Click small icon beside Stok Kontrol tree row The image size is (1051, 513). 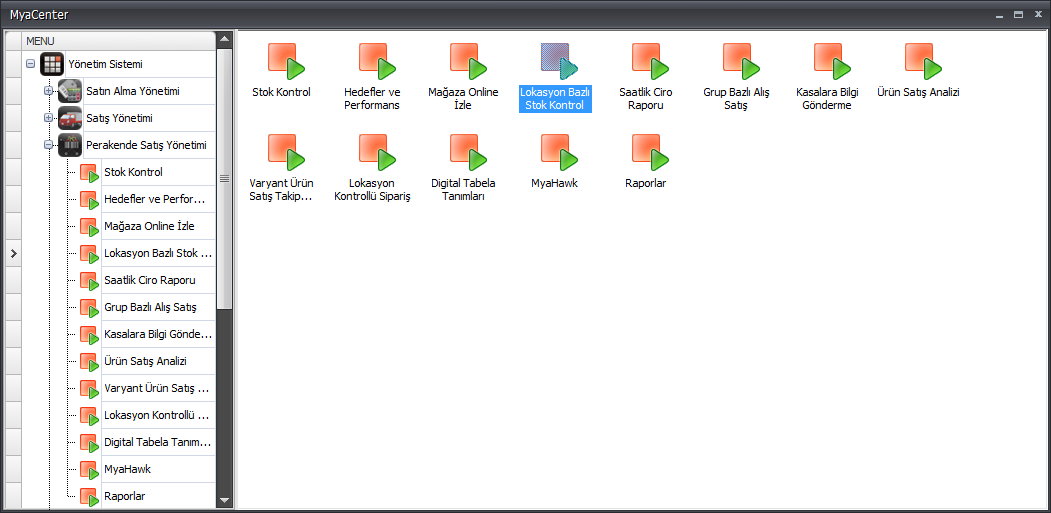coord(89,173)
